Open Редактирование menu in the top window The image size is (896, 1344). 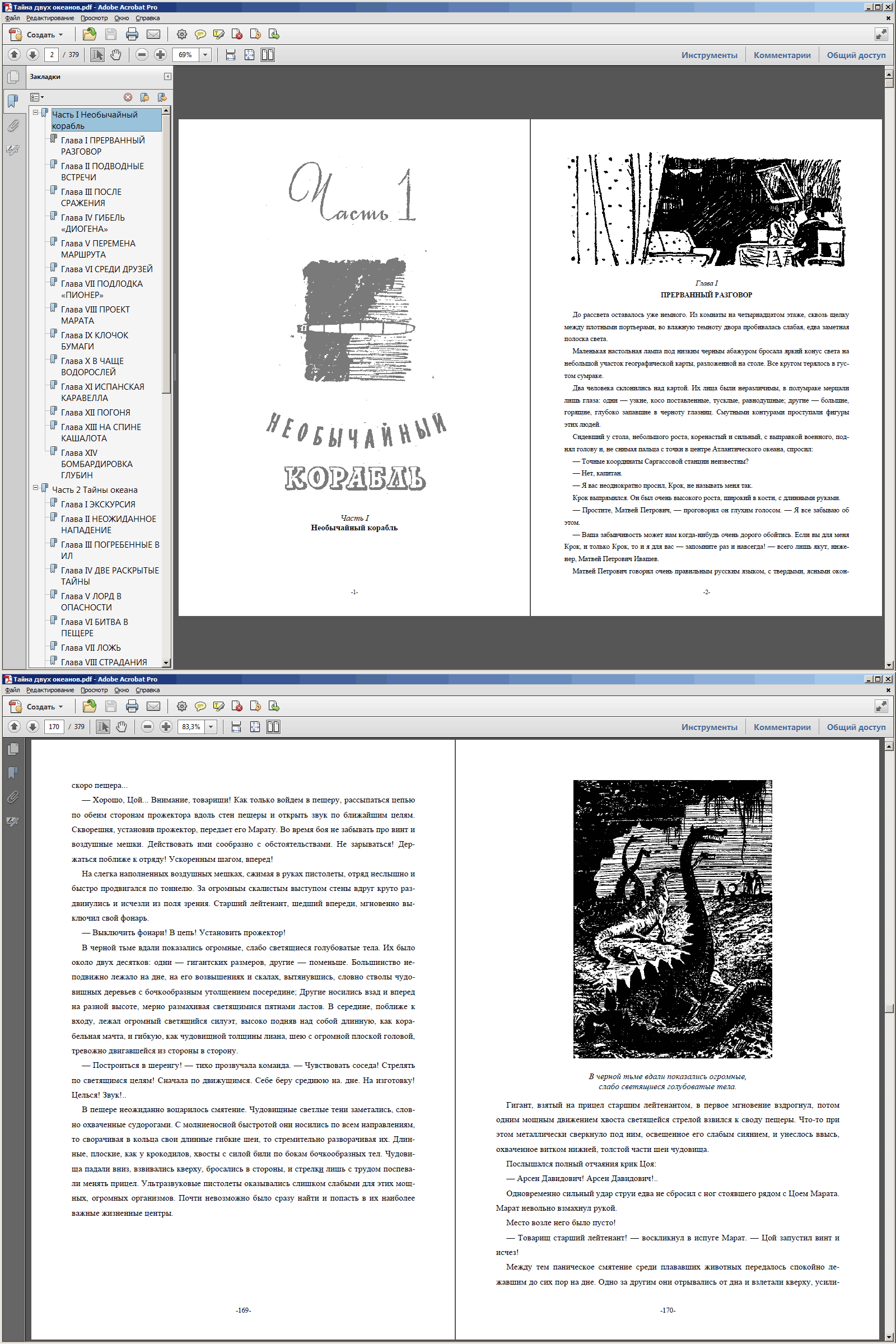pos(50,18)
